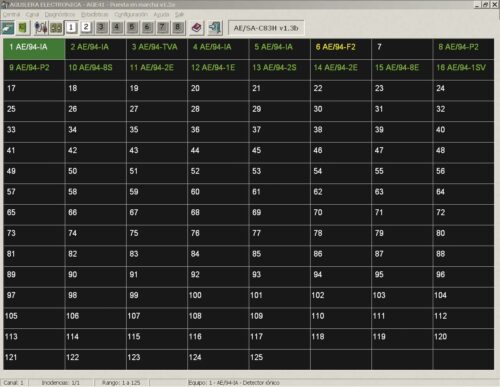Click grid cell number 100
The image size is (500, 387).
pos(218,297)
